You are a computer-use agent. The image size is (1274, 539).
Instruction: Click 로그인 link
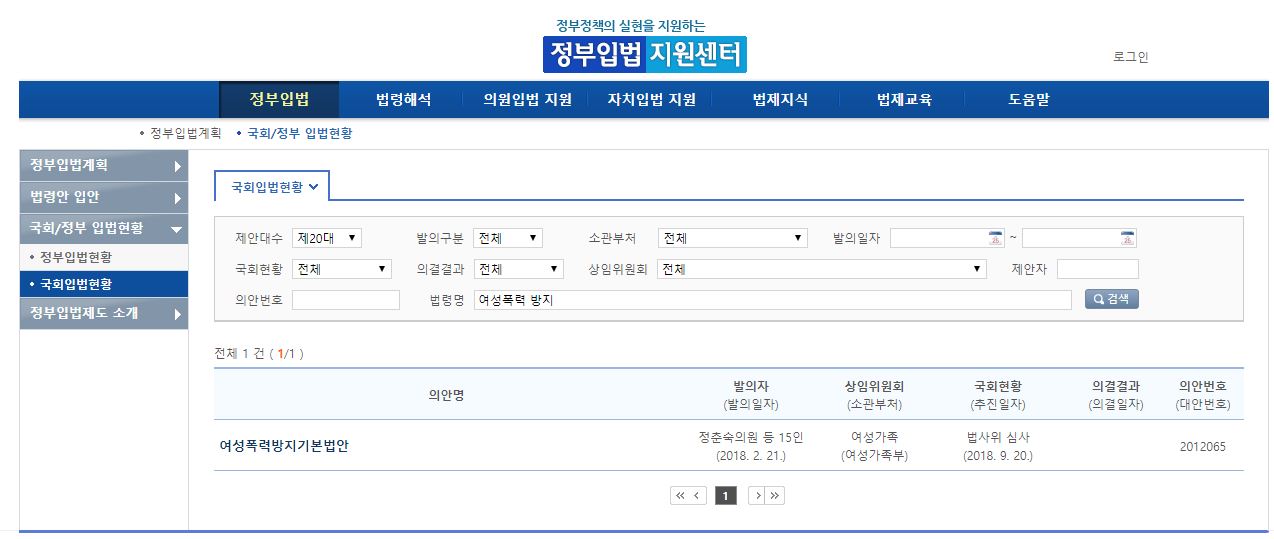pos(1131,57)
